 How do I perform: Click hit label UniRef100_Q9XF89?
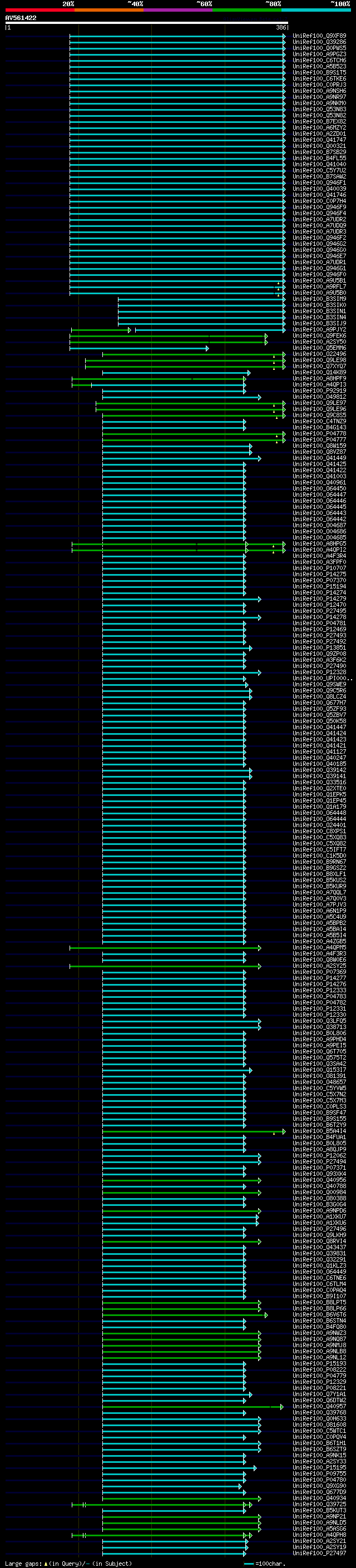319,36
